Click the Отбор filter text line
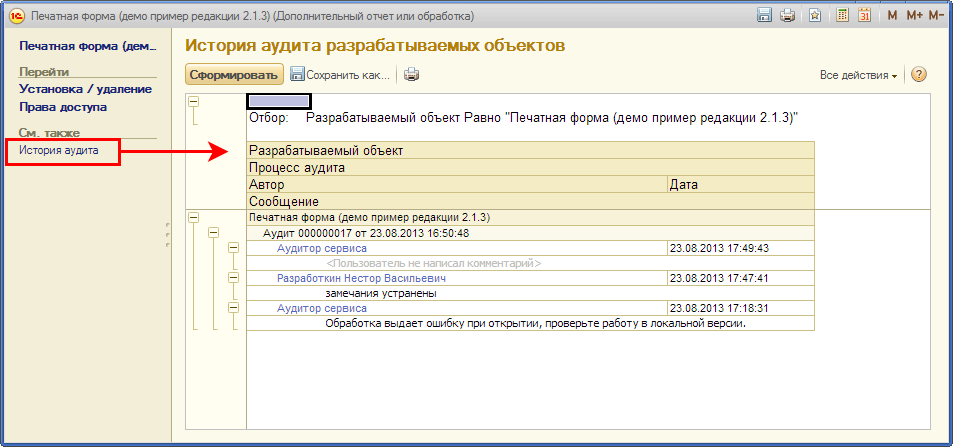This screenshot has width=953, height=448. click(x=523, y=118)
